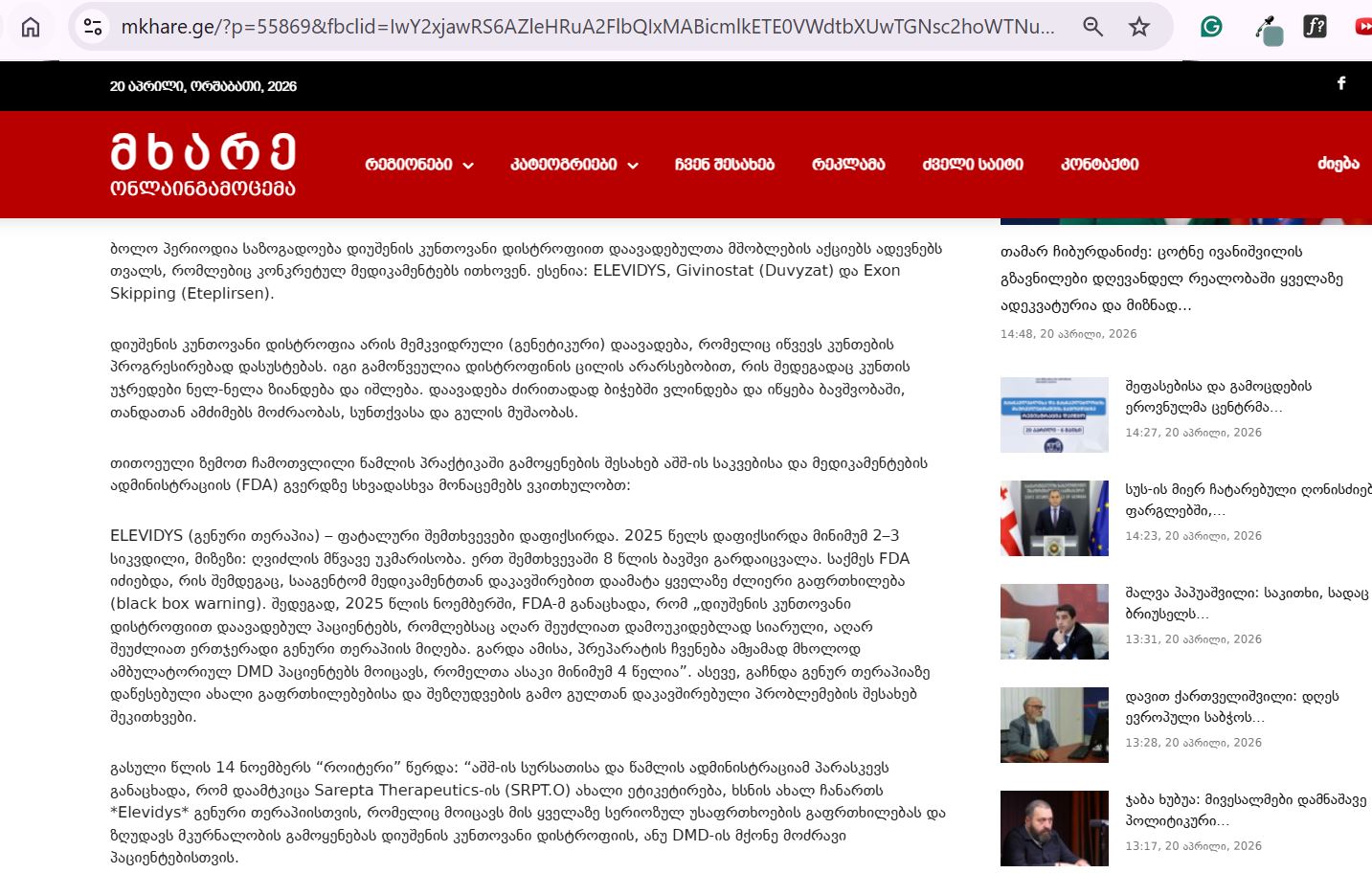Screen dimensions: 1372x873
Task: Open the დავით ქართველიშვილი article thumbnail
Action: click(x=1054, y=726)
